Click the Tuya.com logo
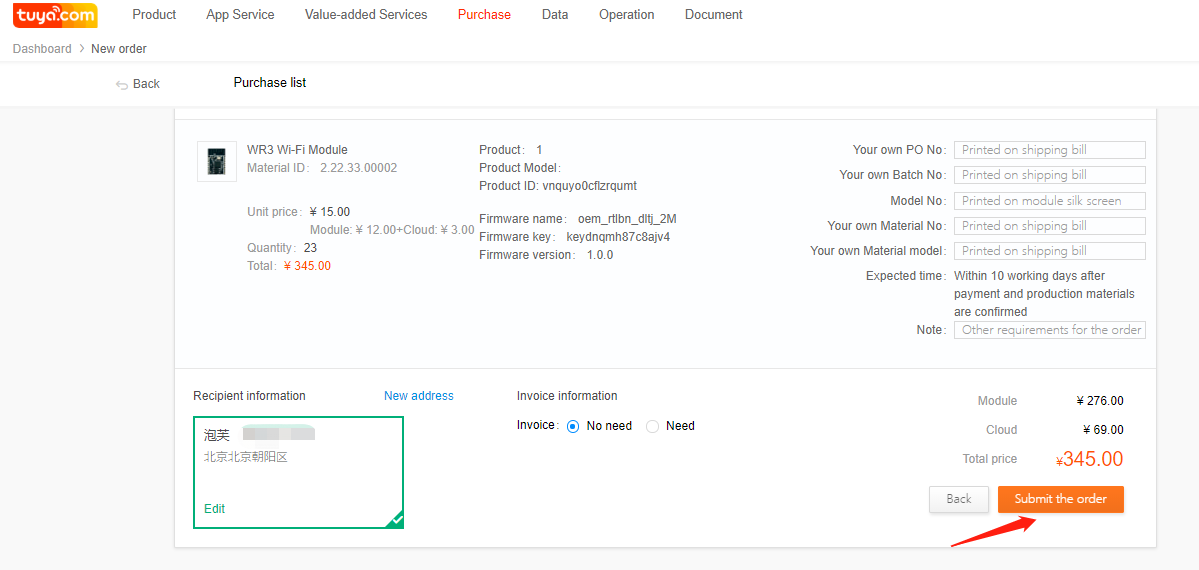 click(55, 15)
